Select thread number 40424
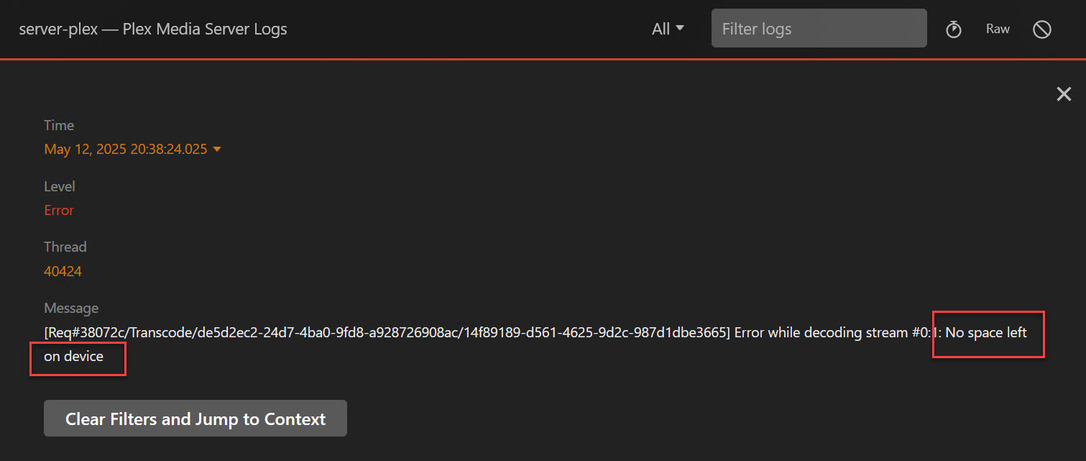 point(63,271)
